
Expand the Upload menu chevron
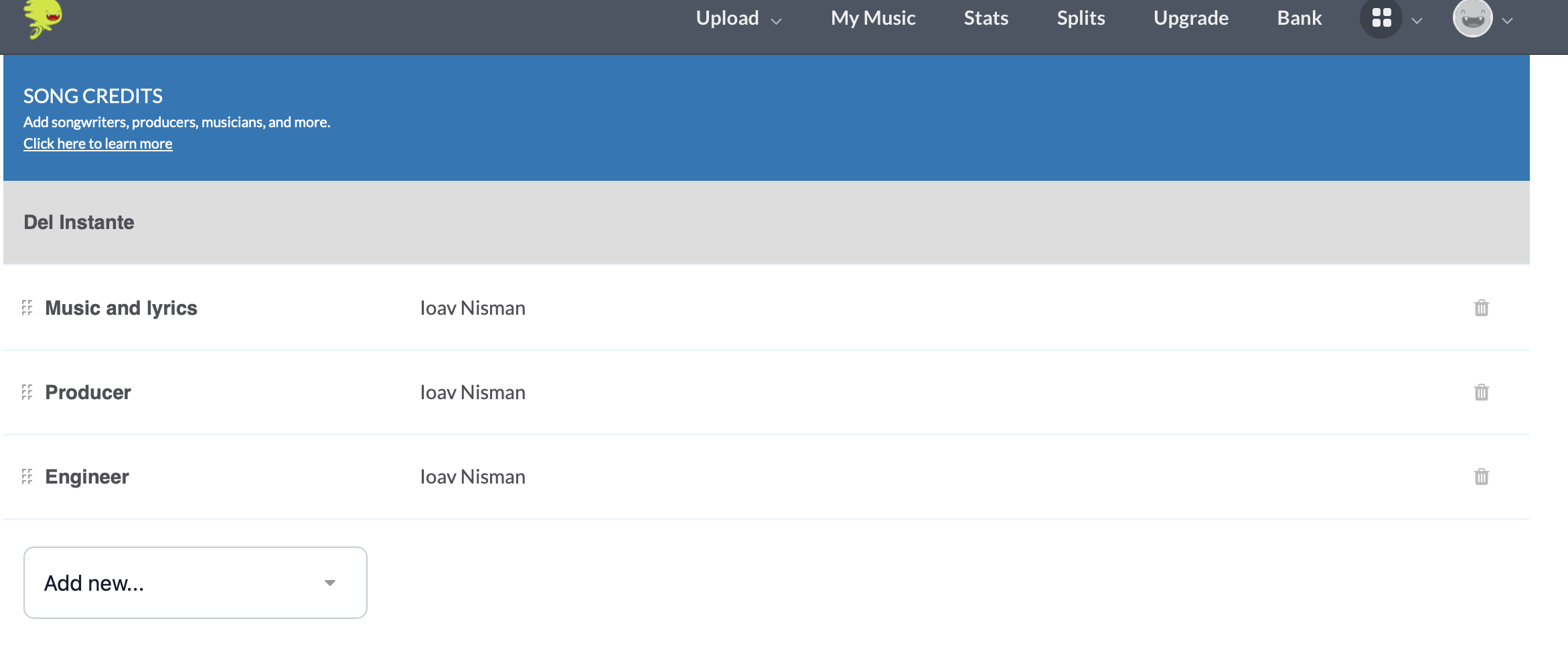point(777,21)
